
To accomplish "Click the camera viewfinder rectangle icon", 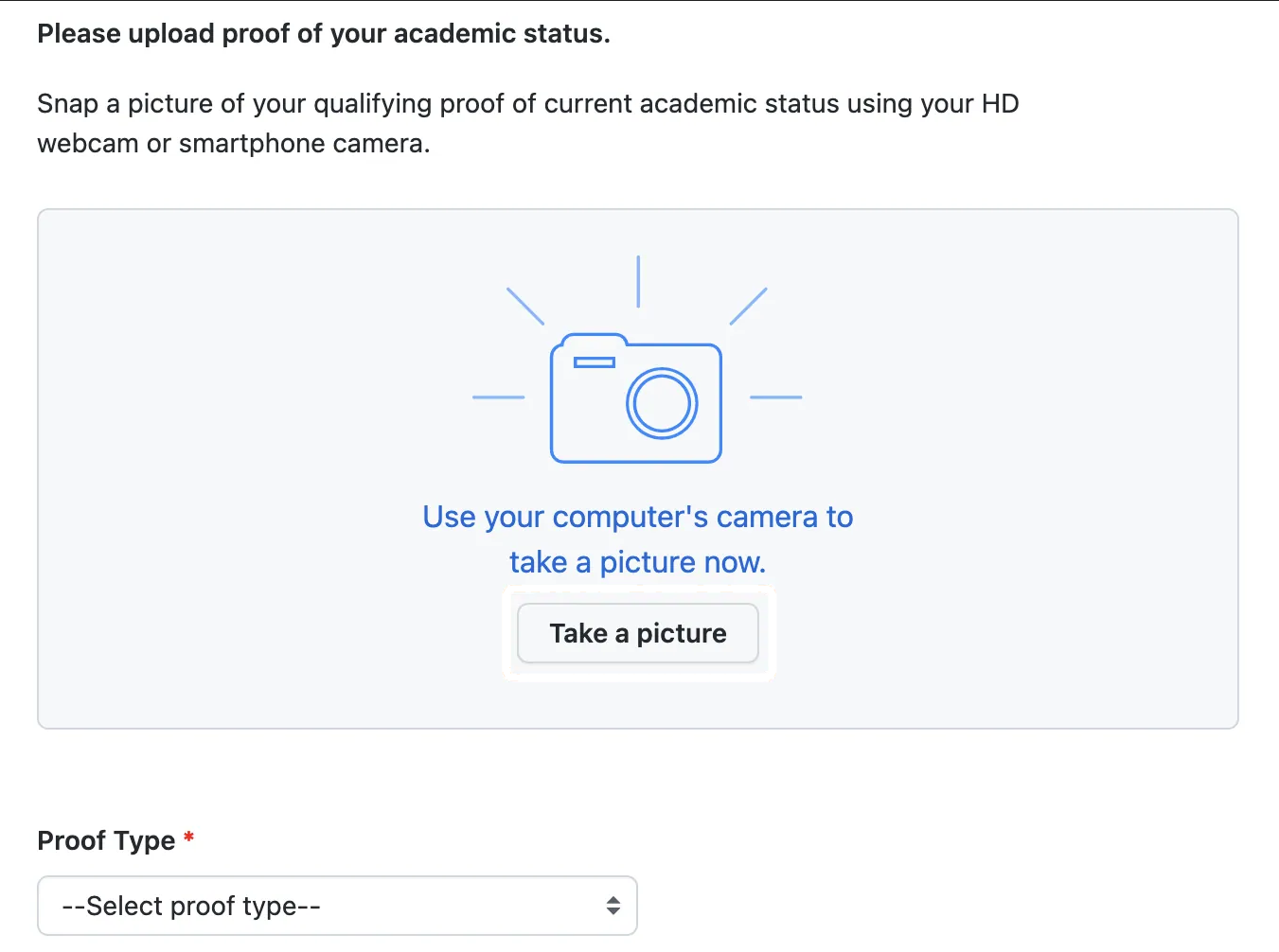I will (595, 361).
